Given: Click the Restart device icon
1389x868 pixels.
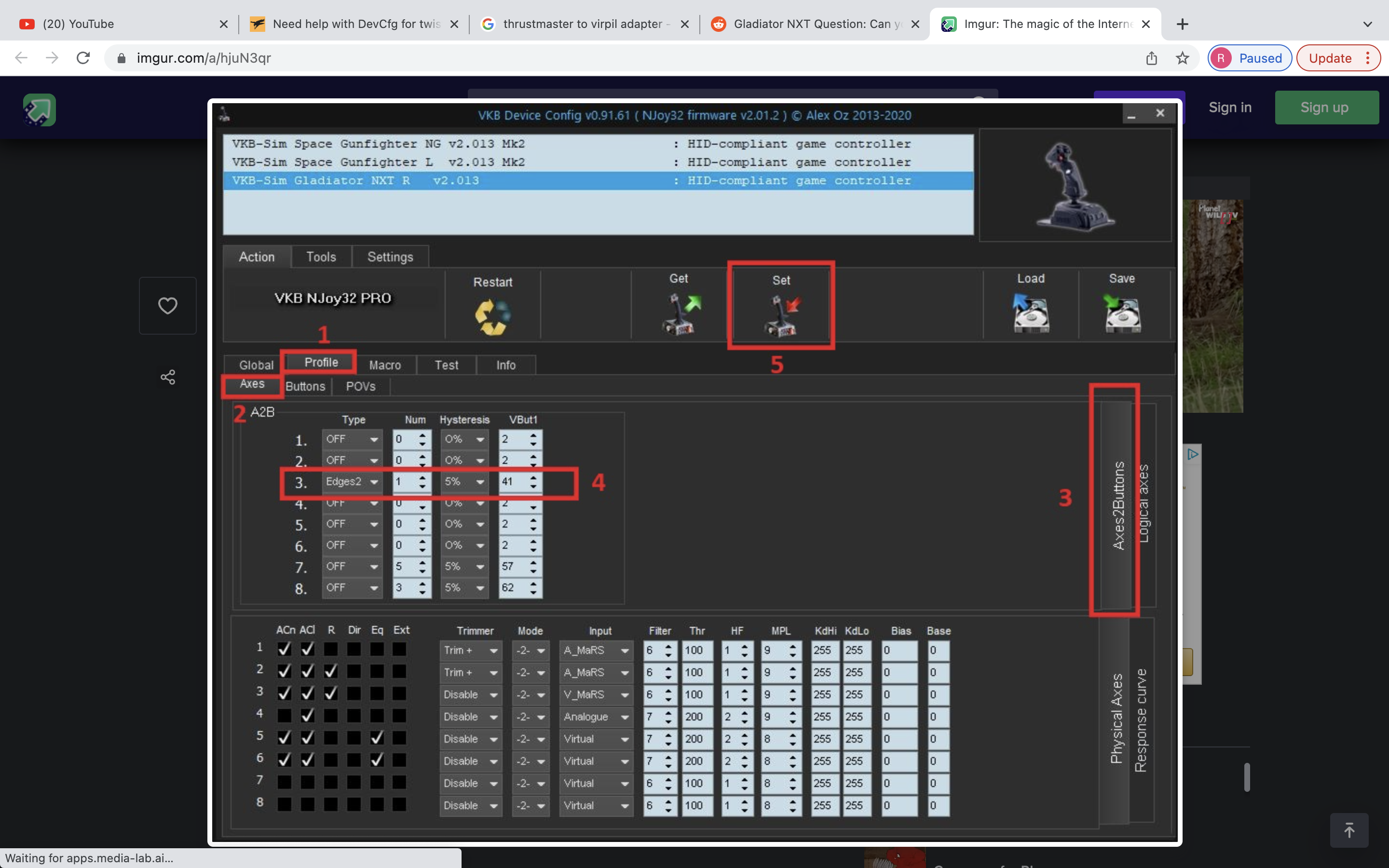Looking at the screenshot, I should [492, 316].
